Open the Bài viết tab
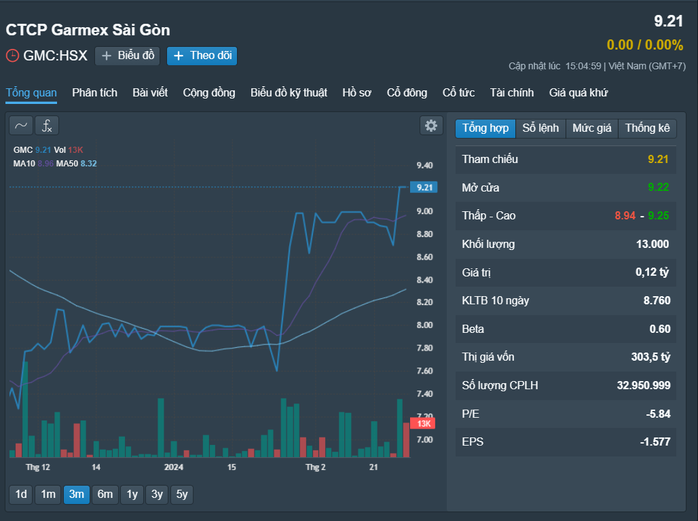The height and width of the screenshot is (521, 698). (150, 93)
